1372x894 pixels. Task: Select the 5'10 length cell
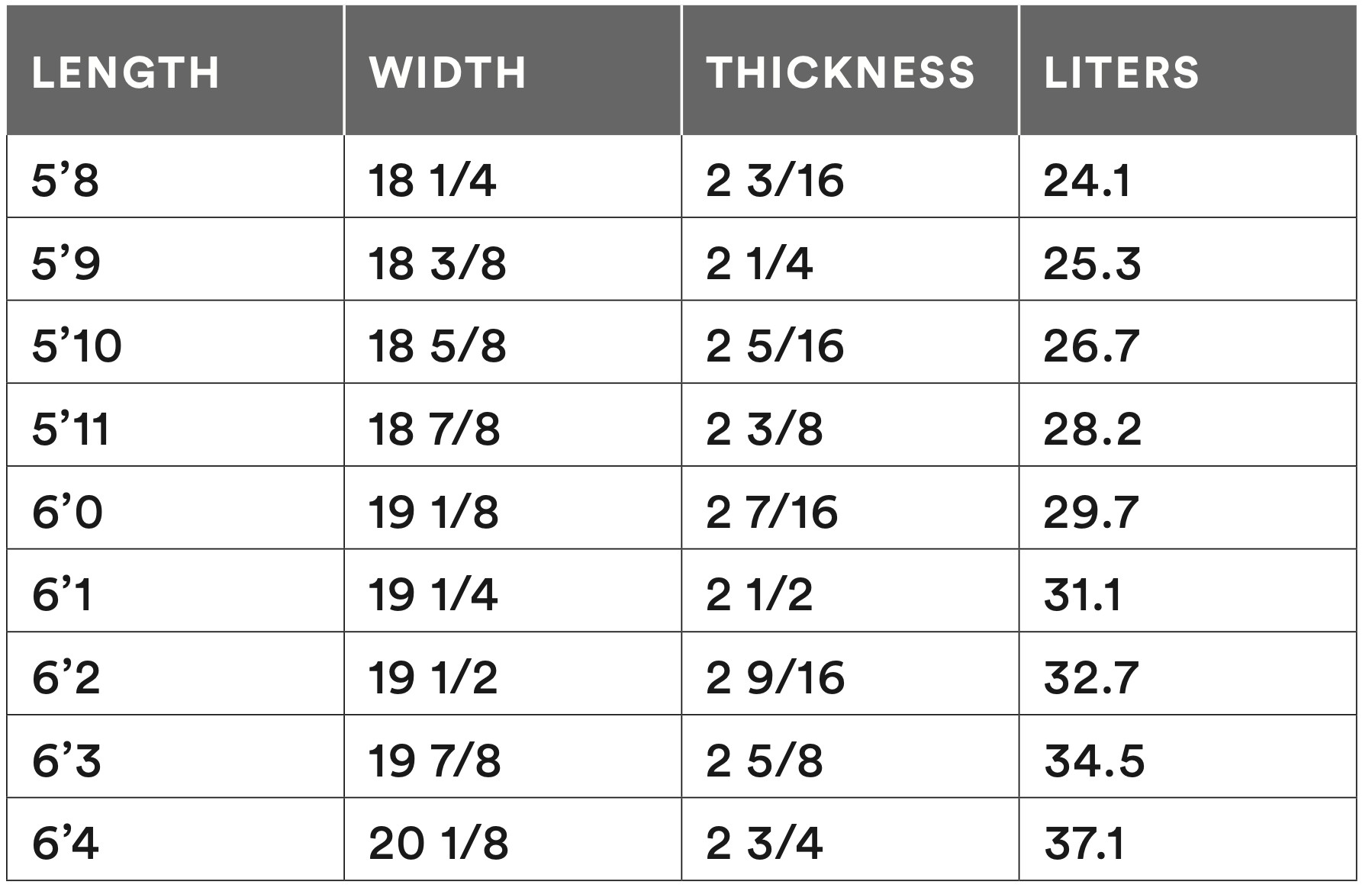pos(76,346)
